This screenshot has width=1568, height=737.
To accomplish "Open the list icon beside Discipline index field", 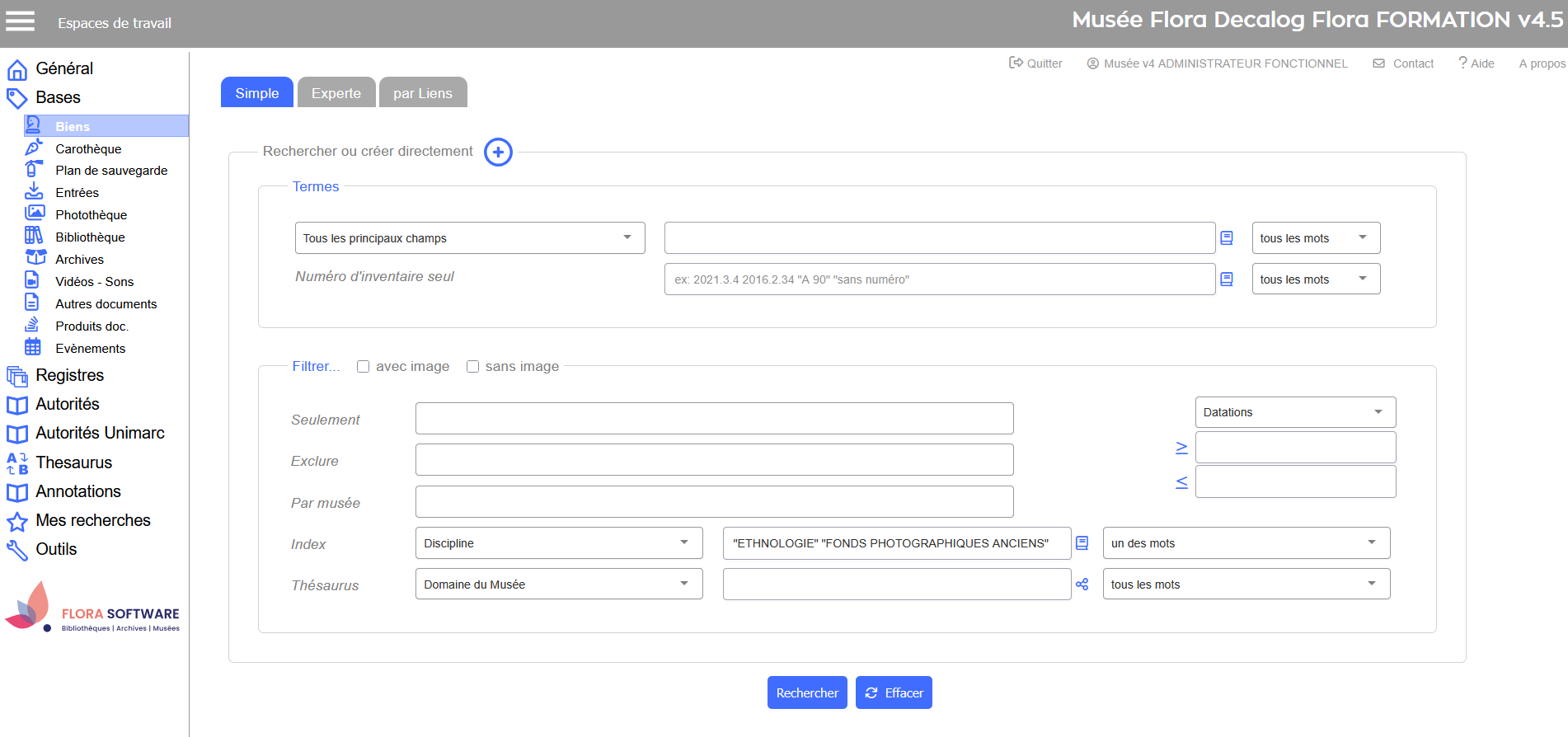I will [1082, 543].
